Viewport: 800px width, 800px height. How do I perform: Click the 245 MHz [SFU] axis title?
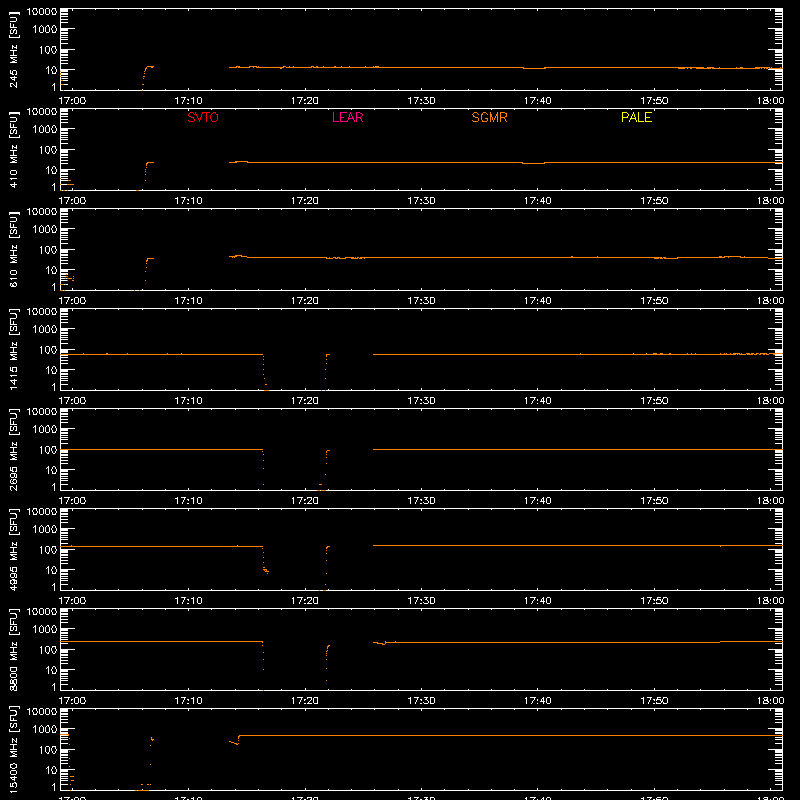tap(14, 49)
